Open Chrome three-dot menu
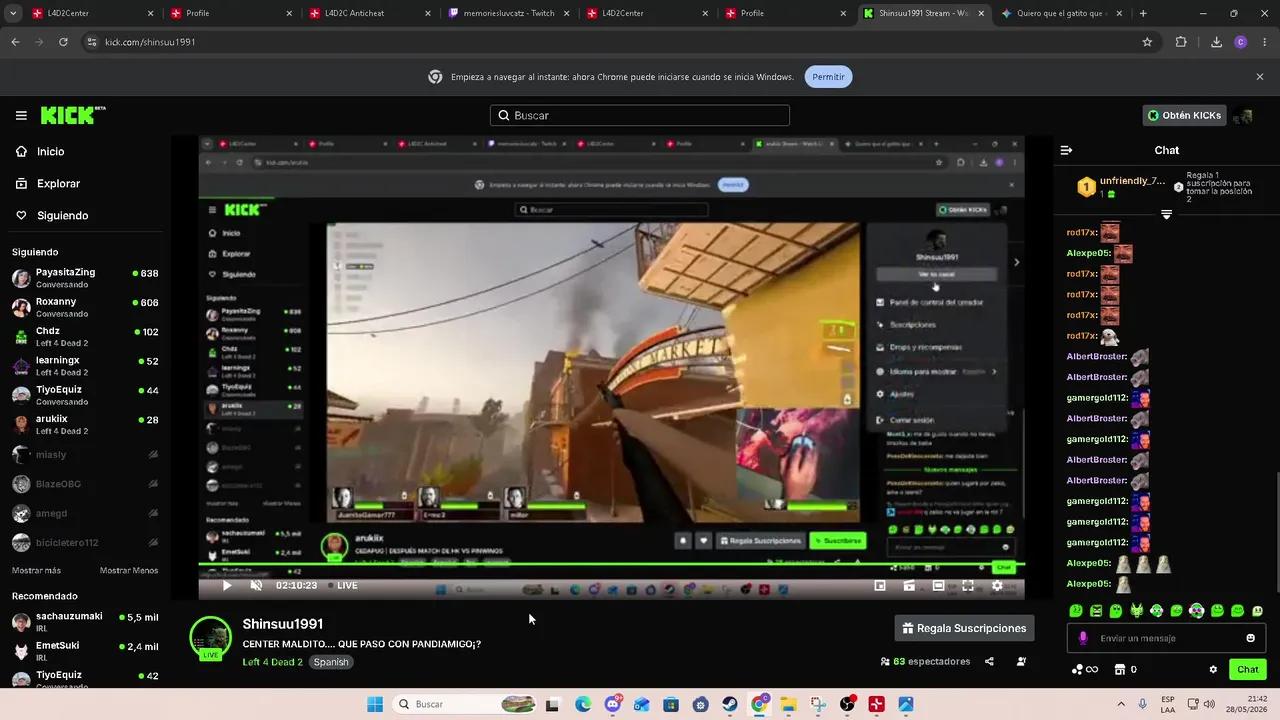Screen dimensions: 1280x720 1264,42
